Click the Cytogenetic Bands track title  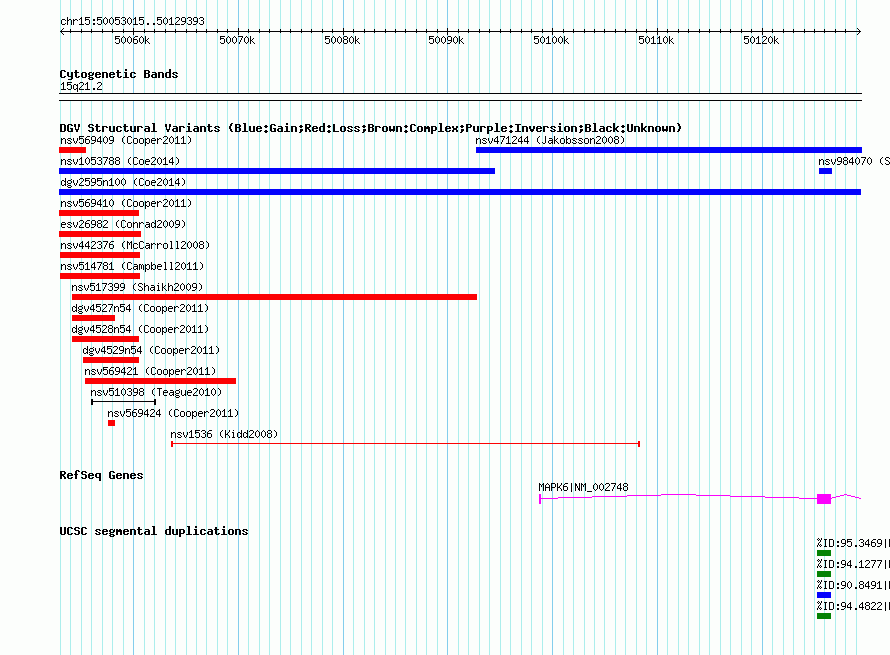tap(119, 74)
